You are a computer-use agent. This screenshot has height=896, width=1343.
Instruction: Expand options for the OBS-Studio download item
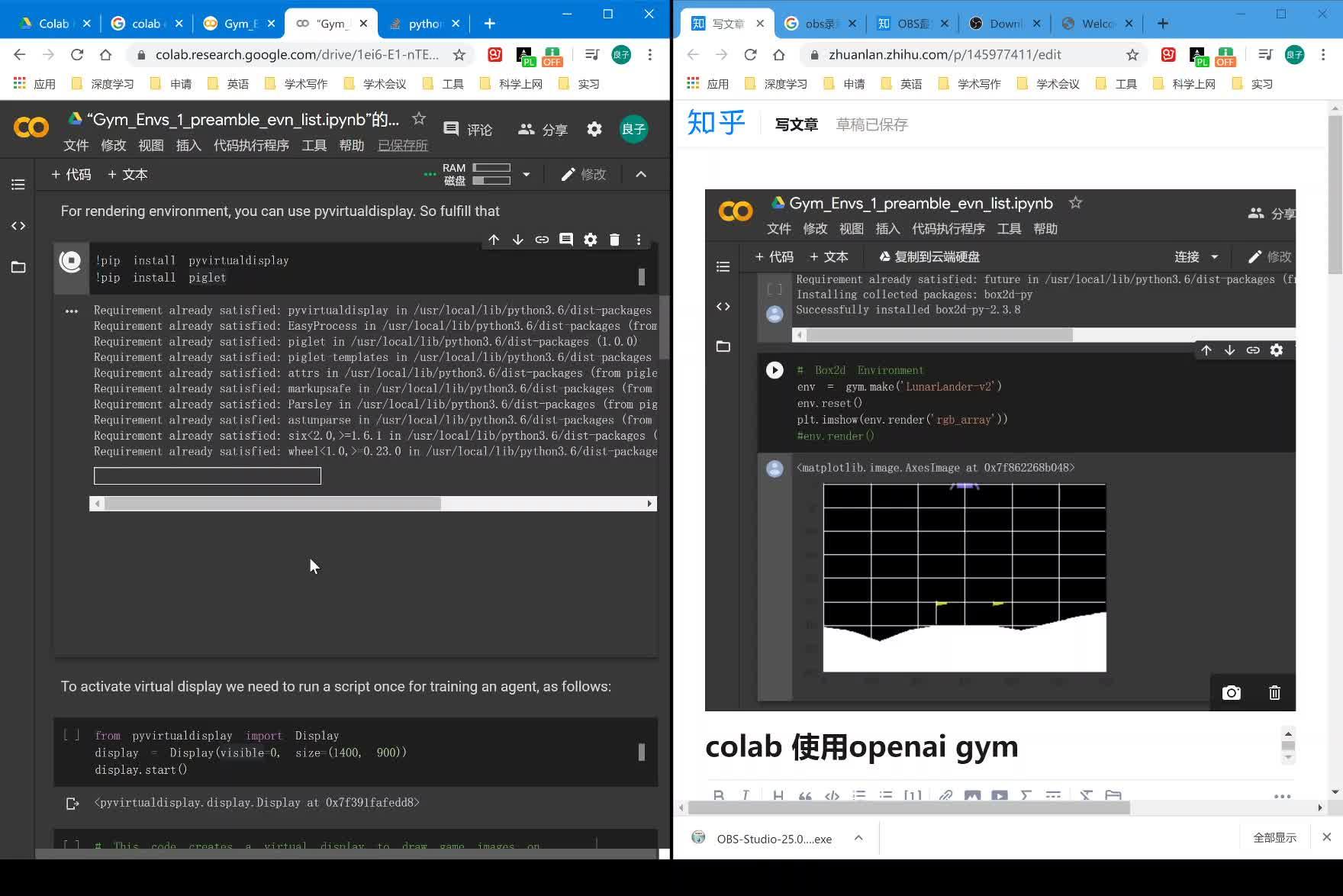858,838
